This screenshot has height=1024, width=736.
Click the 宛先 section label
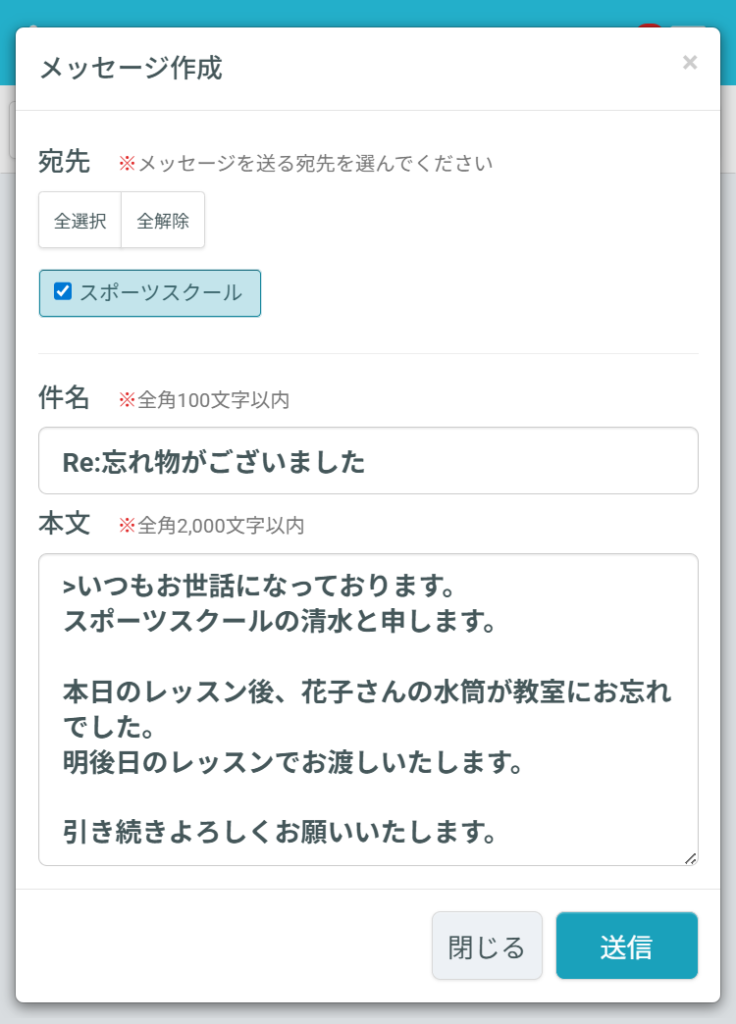(x=64, y=162)
